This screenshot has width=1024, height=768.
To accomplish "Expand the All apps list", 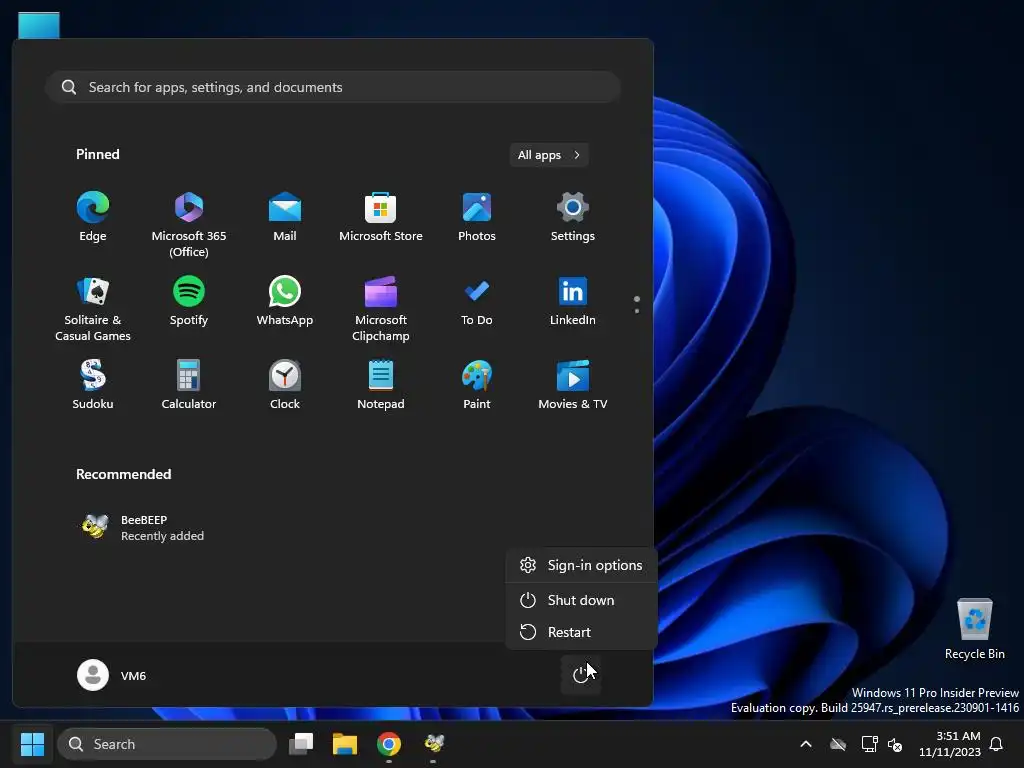I will [x=549, y=155].
